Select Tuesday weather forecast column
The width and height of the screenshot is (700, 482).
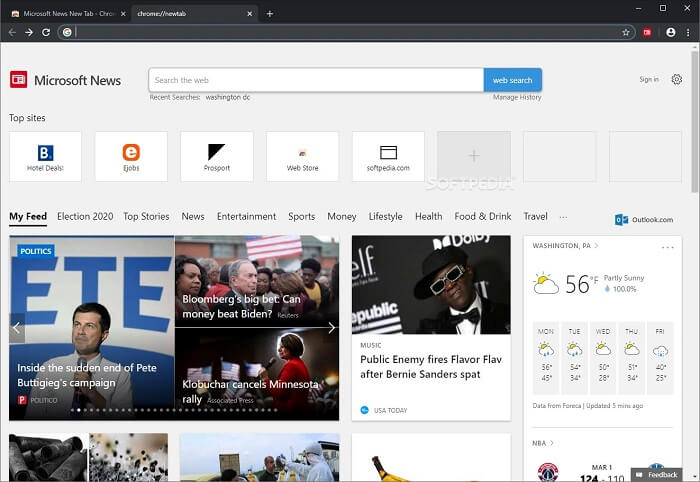[574, 357]
